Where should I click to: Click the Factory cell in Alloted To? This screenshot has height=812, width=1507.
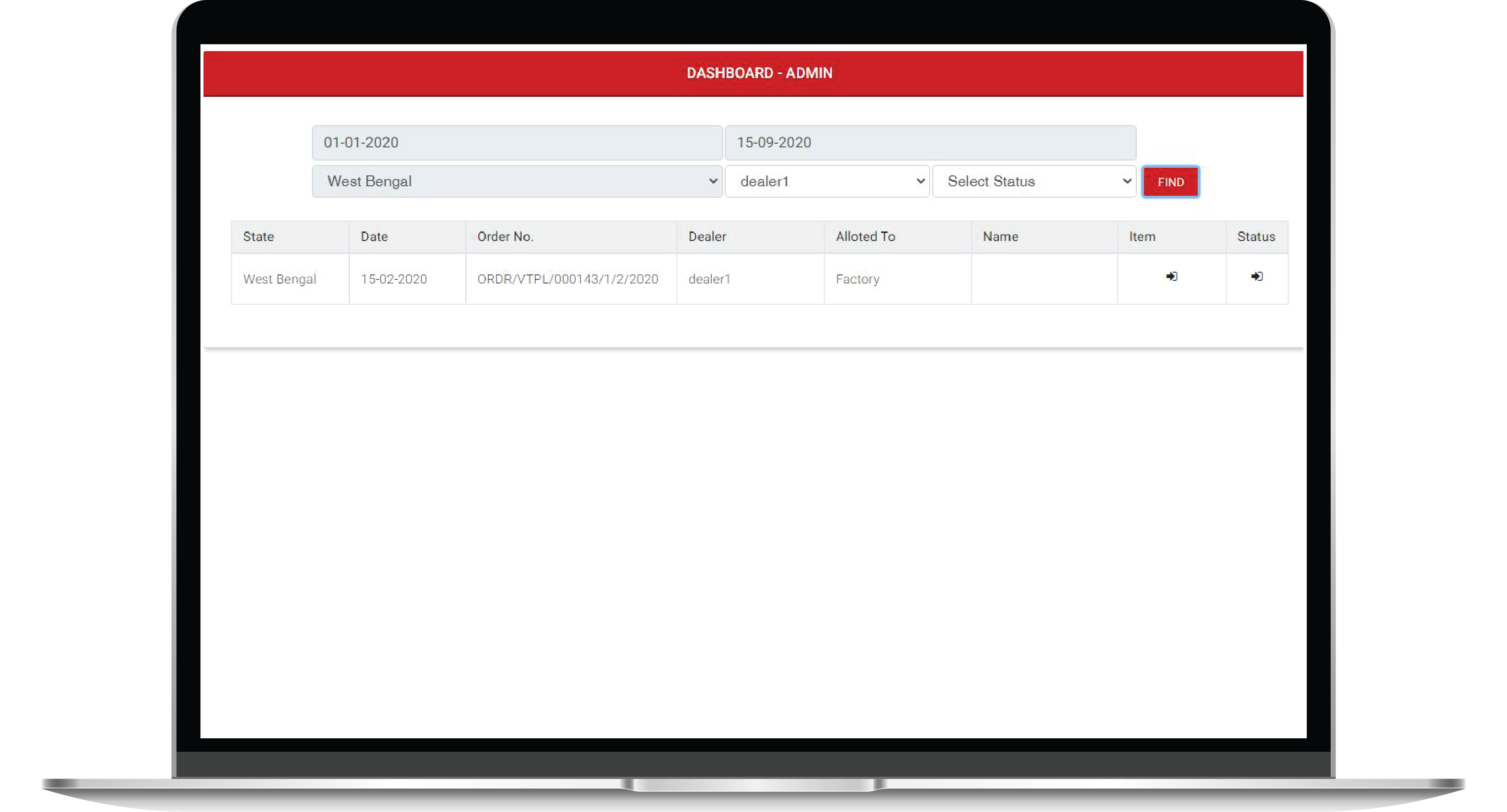click(857, 279)
